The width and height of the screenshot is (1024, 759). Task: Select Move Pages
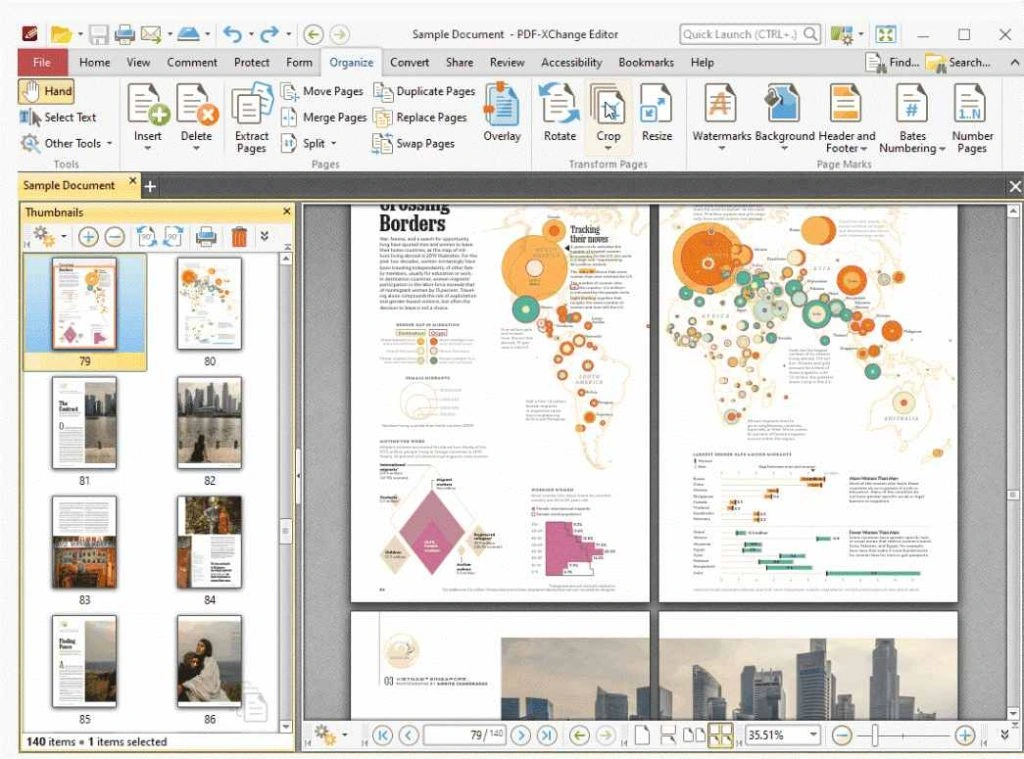click(x=322, y=91)
